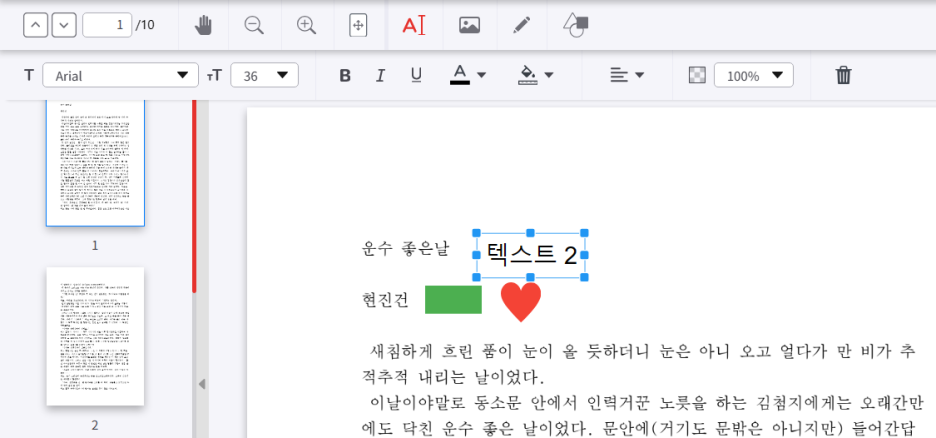Delete selected object with trash icon
Screen dimensions: 936x438
[x=843, y=75]
